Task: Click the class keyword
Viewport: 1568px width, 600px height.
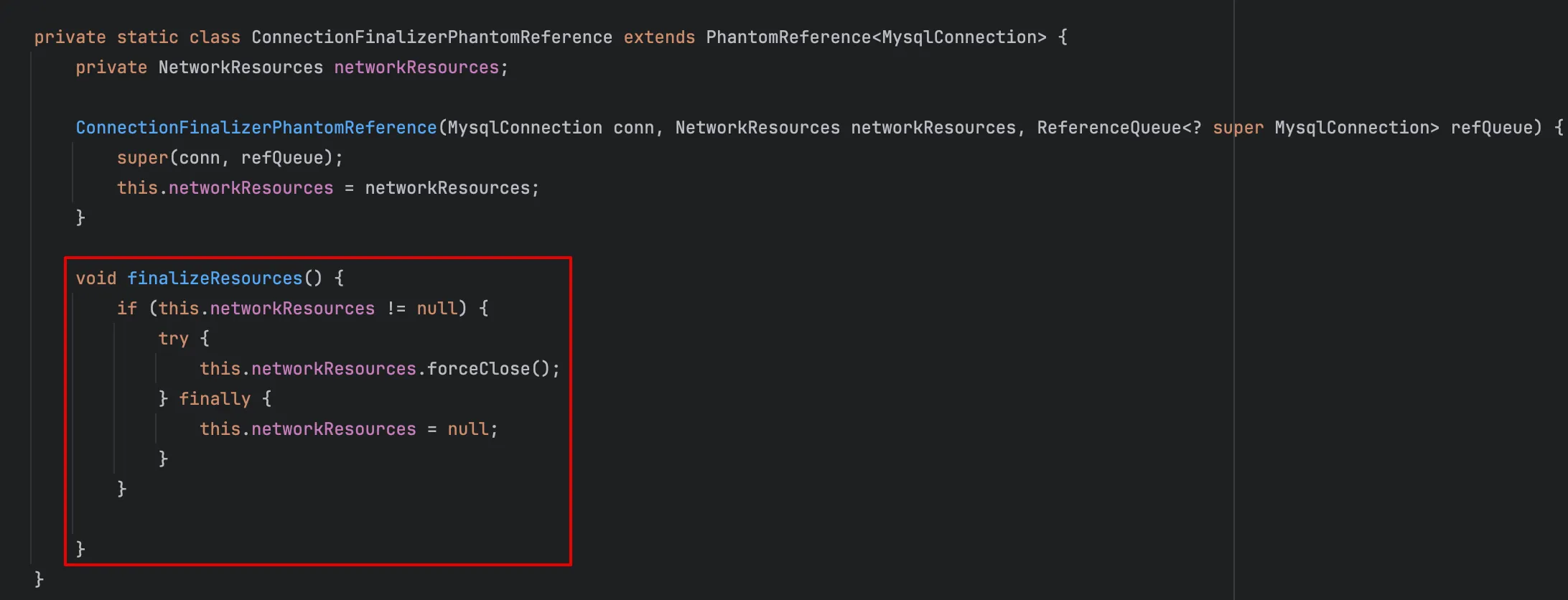Action: point(215,37)
